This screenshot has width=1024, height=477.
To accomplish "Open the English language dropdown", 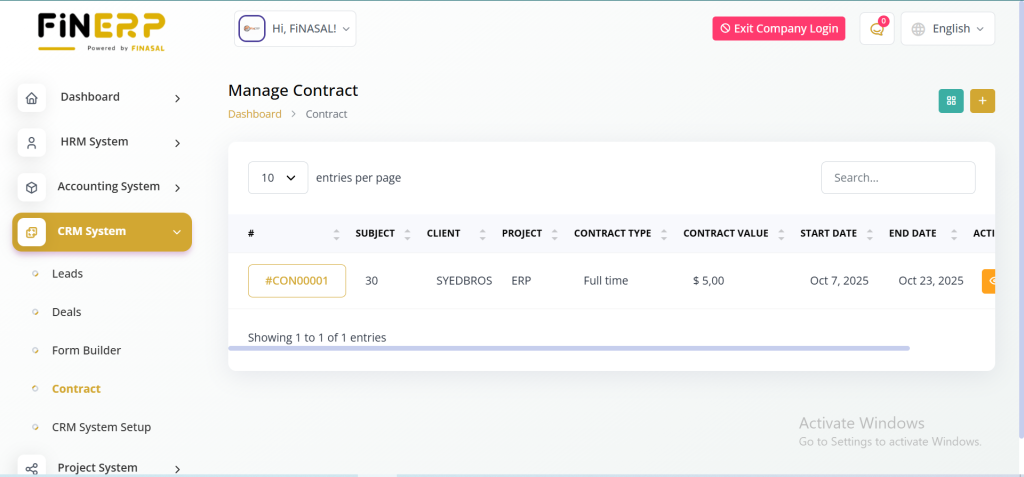I will pos(948,29).
